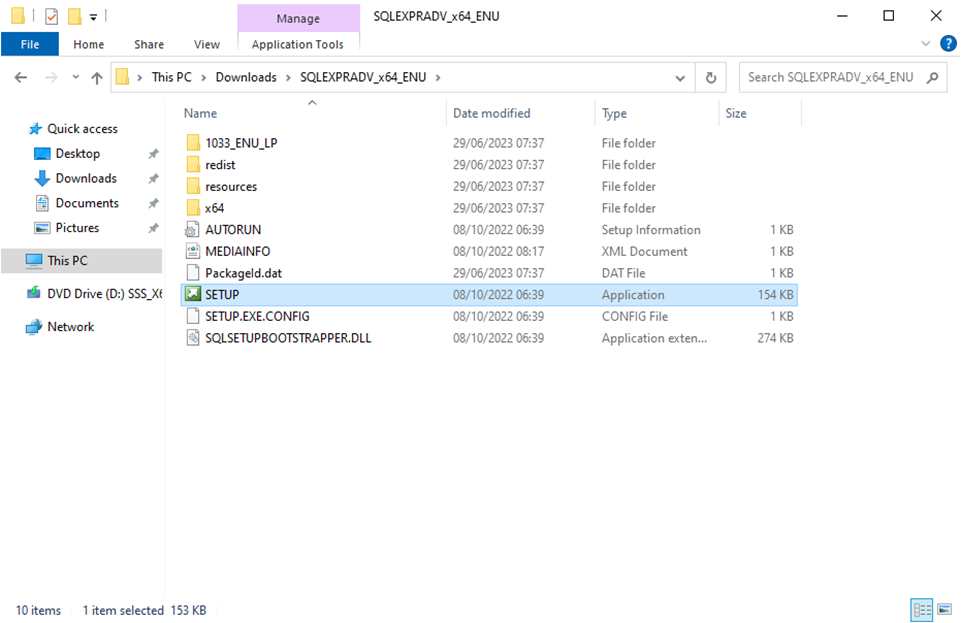961x623 pixels.
Task: Click the This PC monitor icon
Action: point(34,260)
